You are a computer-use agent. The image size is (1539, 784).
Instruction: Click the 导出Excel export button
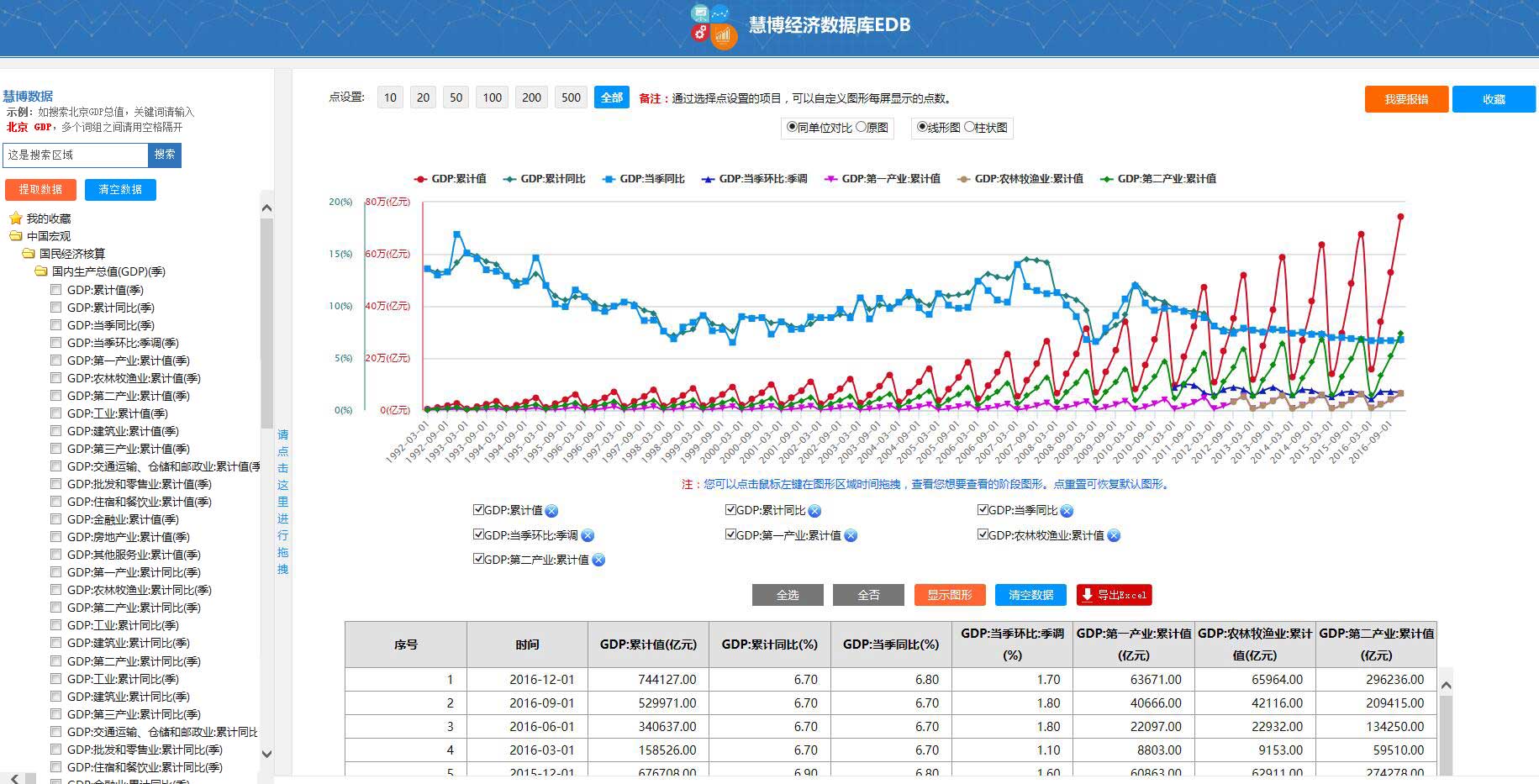[1114, 595]
